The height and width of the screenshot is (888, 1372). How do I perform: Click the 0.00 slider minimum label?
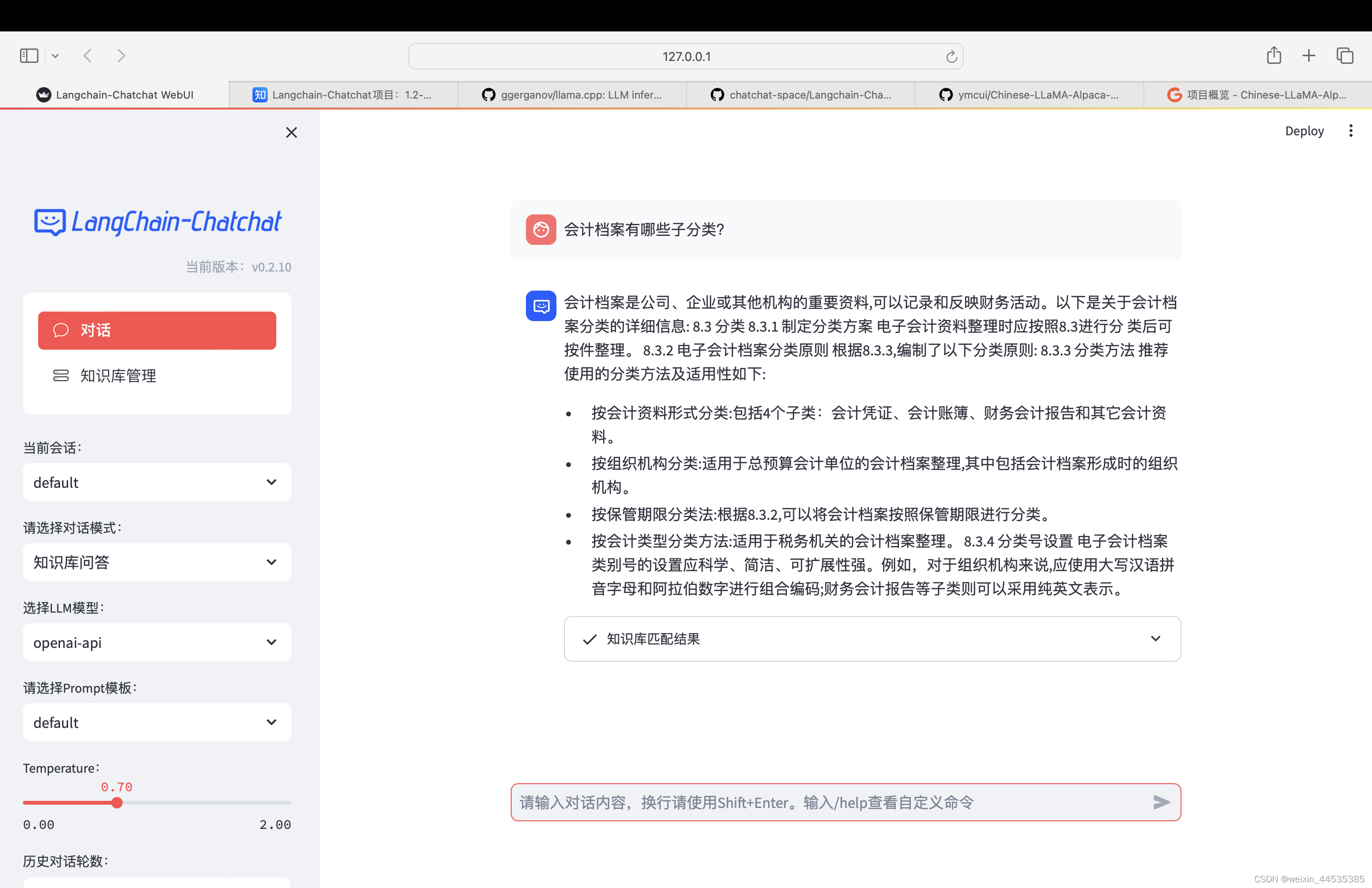pos(39,825)
